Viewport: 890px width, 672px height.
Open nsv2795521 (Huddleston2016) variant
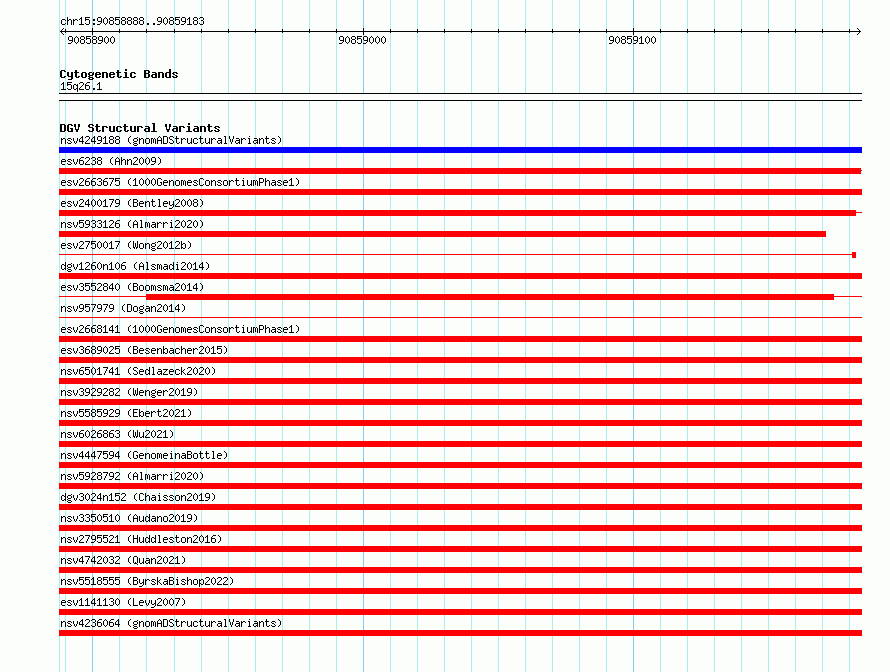141,539
